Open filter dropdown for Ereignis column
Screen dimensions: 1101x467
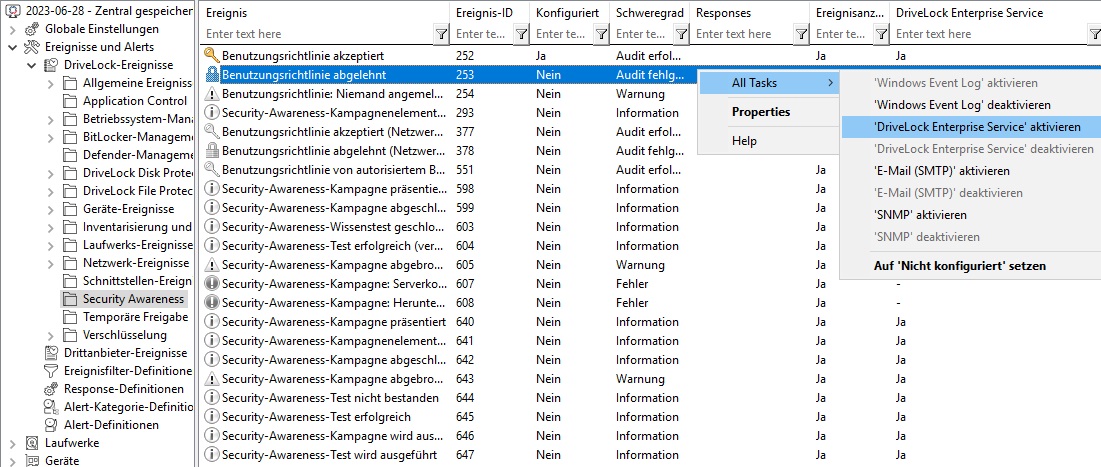point(441,34)
